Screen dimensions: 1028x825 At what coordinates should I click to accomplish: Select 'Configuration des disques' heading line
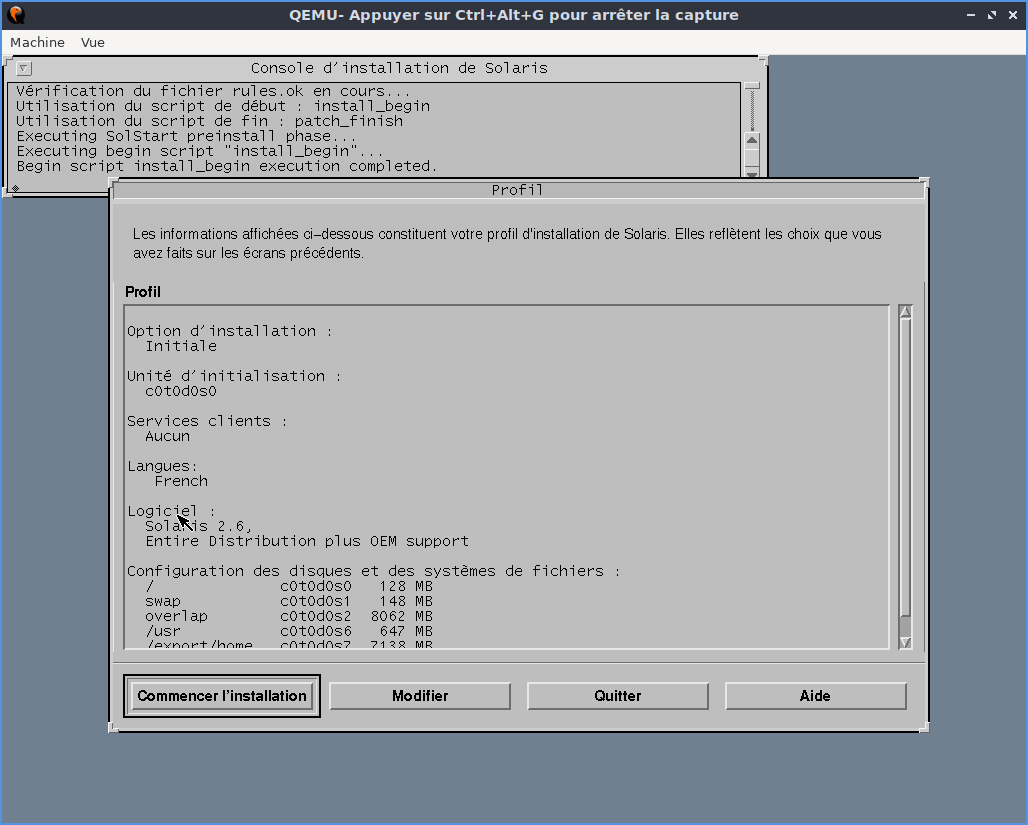(373, 571)
